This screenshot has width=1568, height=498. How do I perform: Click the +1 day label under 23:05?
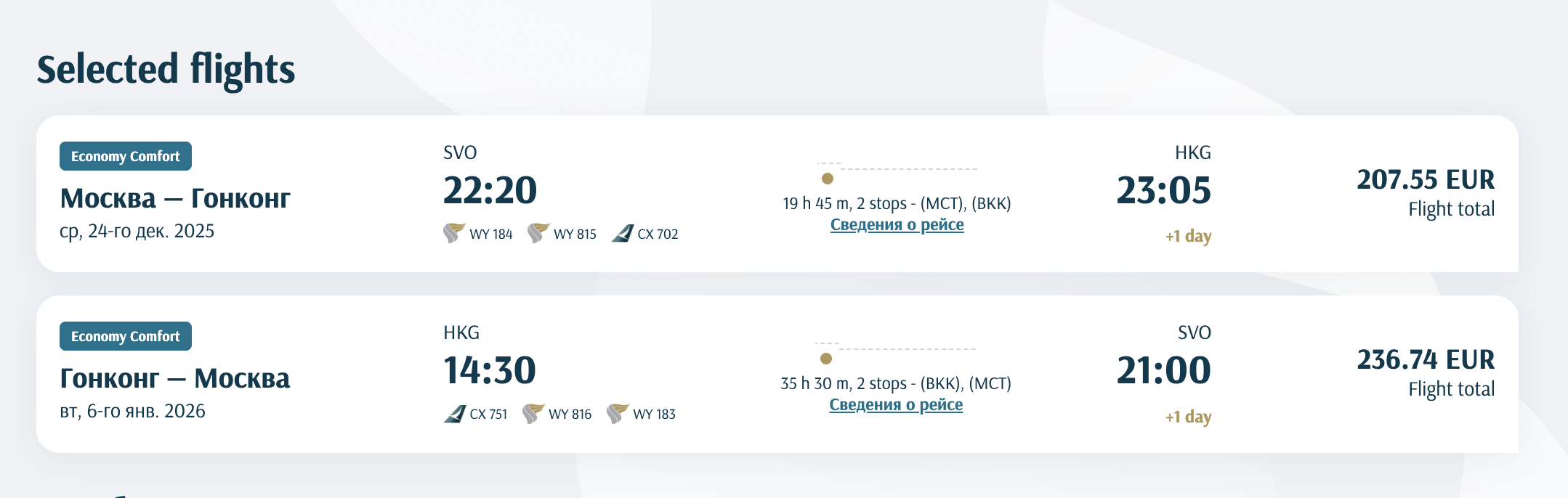(x=1188, y=236)
